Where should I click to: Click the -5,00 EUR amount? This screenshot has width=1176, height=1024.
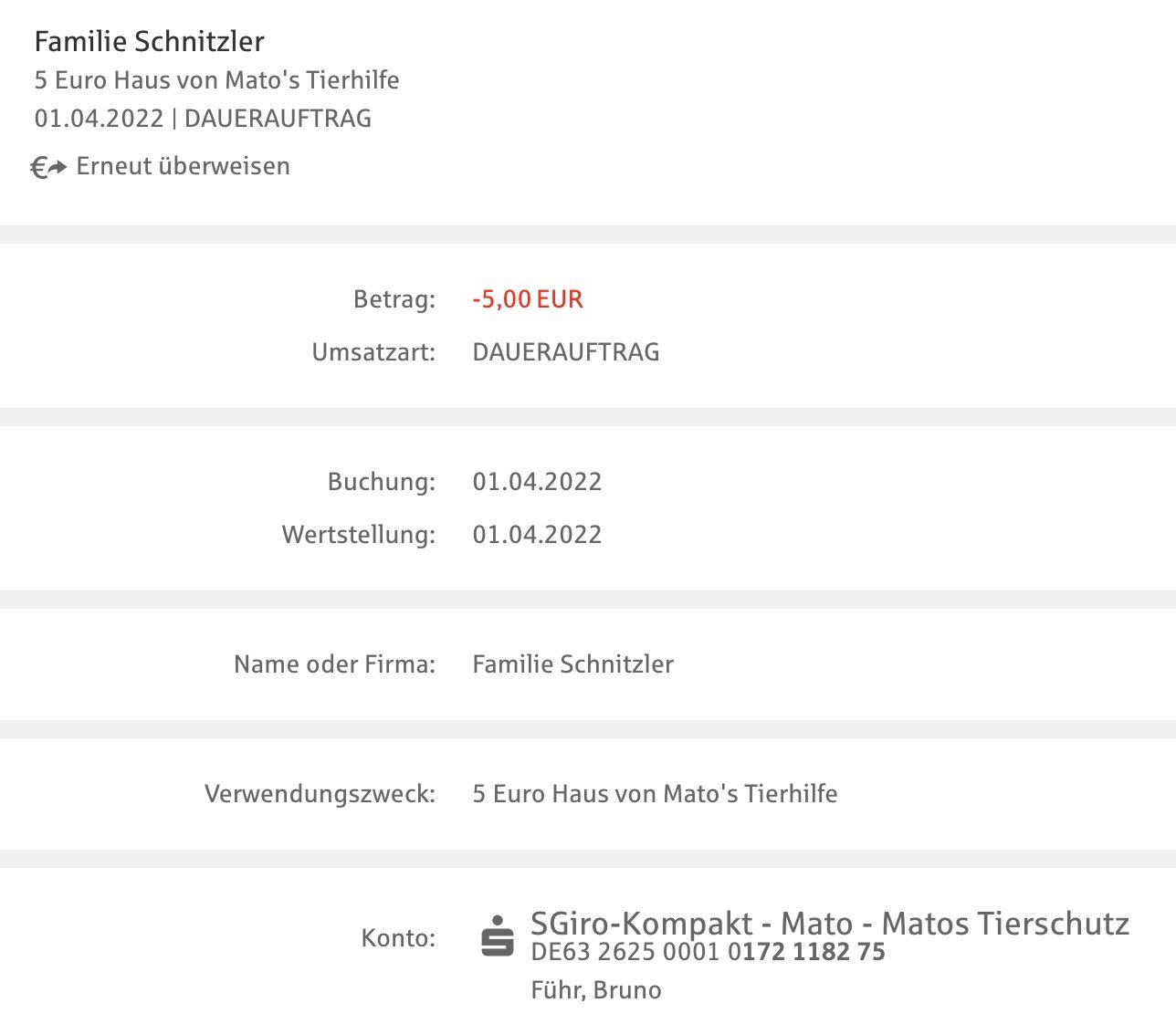528,299
